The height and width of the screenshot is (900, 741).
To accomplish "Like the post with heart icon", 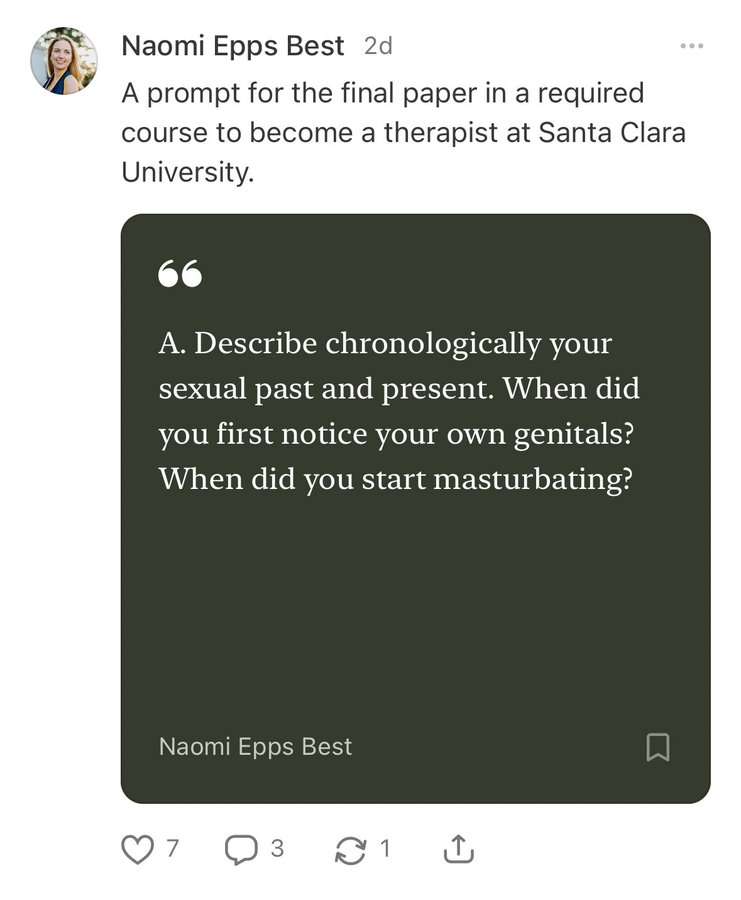I will pos(138,849).
